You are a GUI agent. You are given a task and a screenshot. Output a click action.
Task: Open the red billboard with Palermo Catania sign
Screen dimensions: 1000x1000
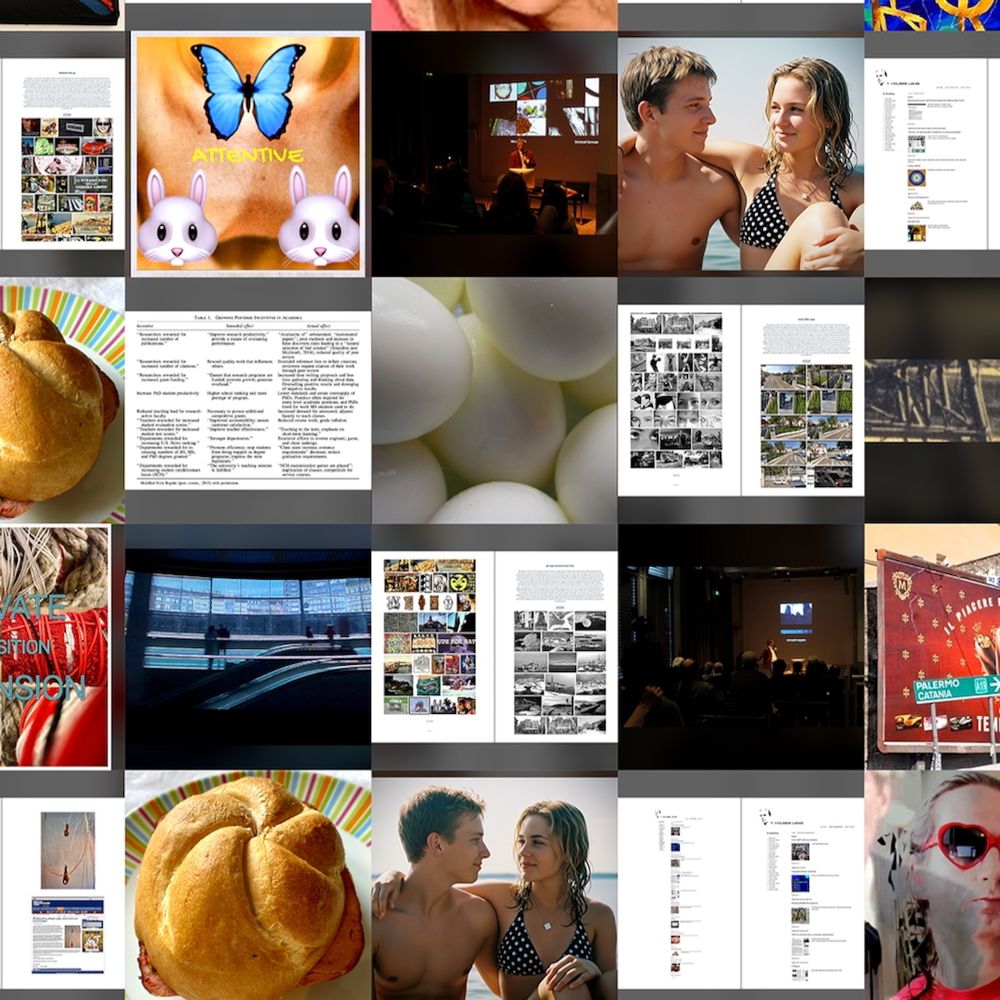click(932, 647)
